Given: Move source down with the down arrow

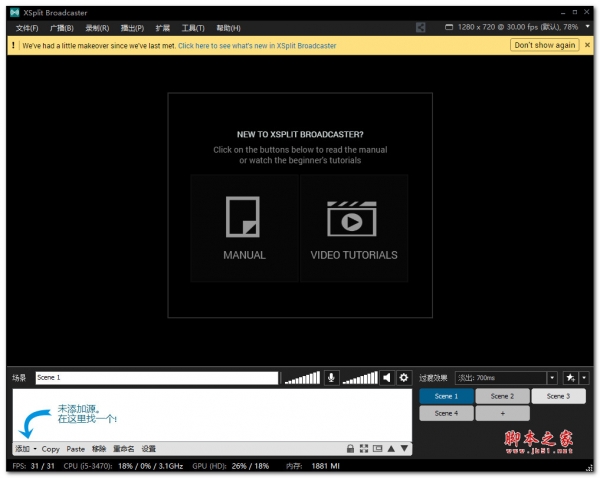Looking at the screenshot, I should pyautogui.click(x=404, y=449).
